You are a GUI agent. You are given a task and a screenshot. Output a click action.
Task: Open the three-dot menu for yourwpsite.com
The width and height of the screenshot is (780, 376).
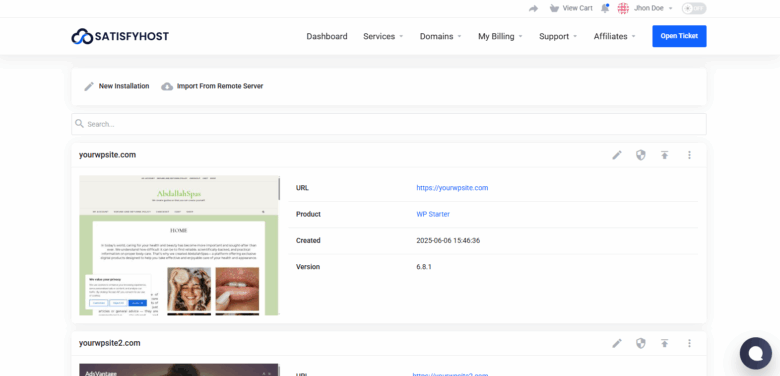(x=689, y=155)
